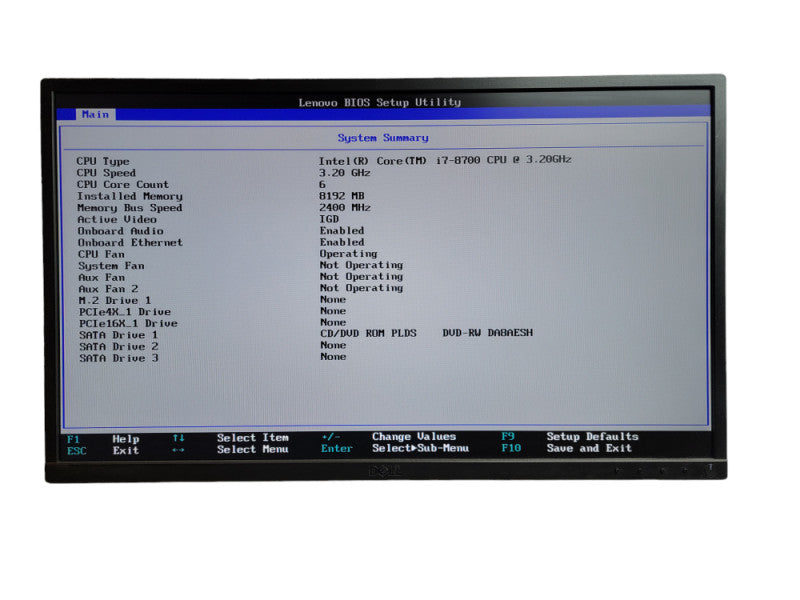This screenshot has height=600, width=800.
Task: Click Not Operating status for Aux Fan 2
Action: coord(361,288)
